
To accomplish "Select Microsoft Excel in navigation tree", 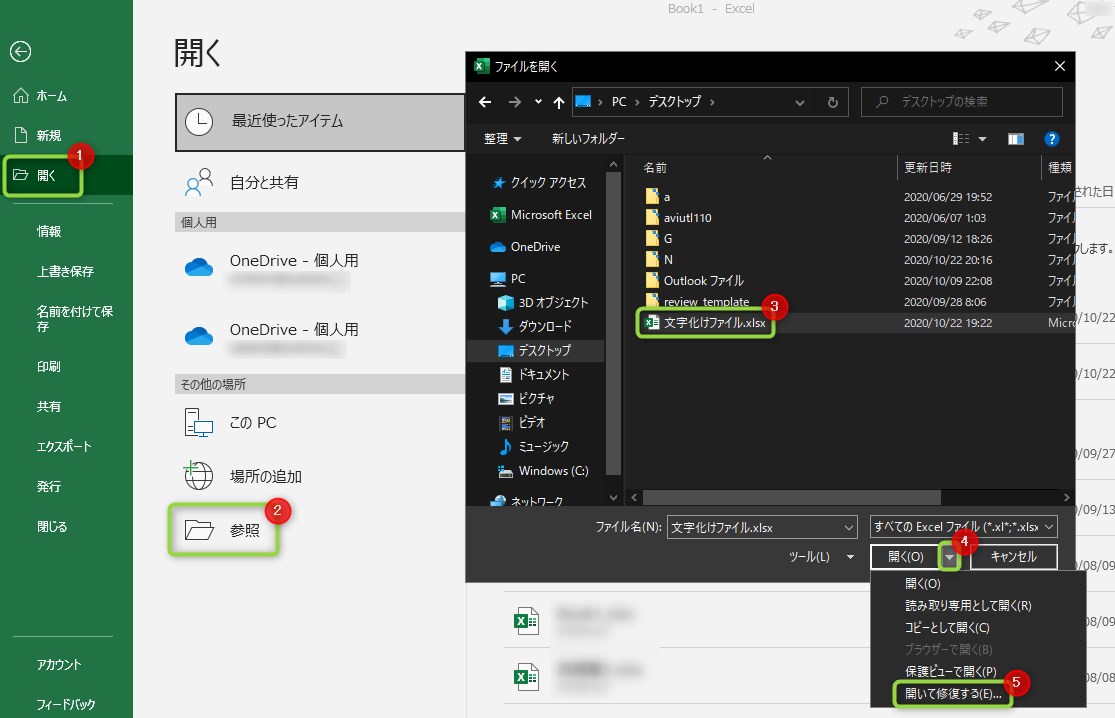I will [x=541, y=215].
